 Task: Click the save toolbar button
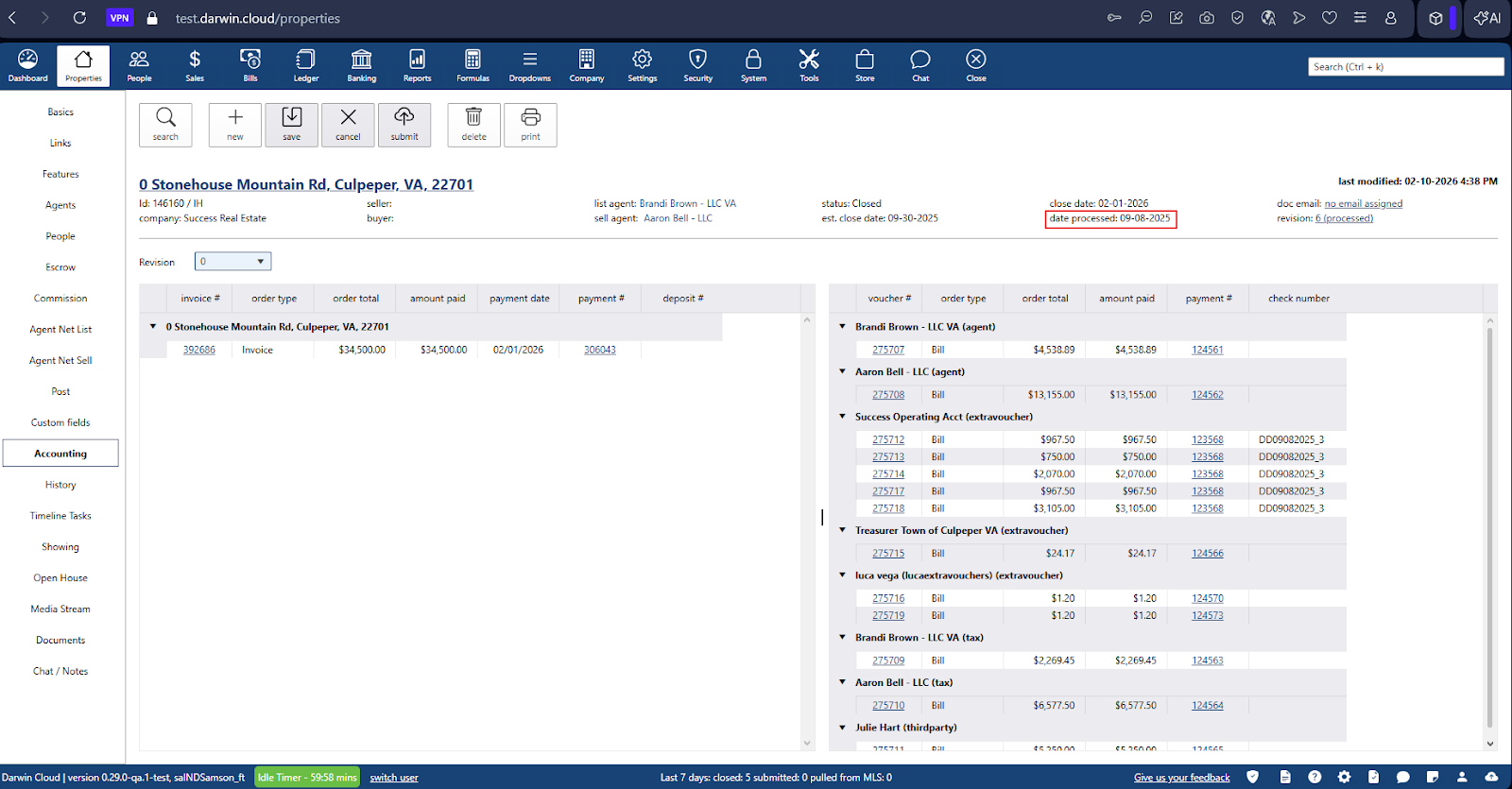pos(292,125)
